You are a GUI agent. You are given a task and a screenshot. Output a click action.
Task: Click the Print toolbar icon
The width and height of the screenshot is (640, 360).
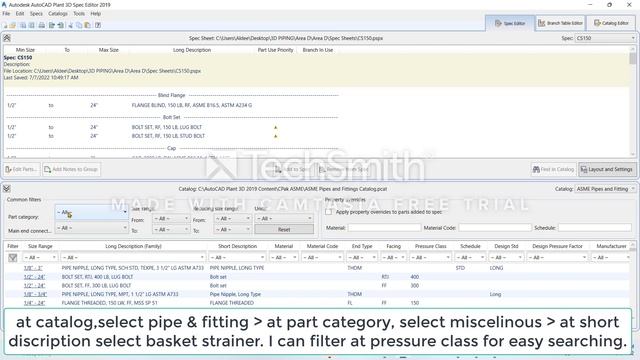[42, 25]
